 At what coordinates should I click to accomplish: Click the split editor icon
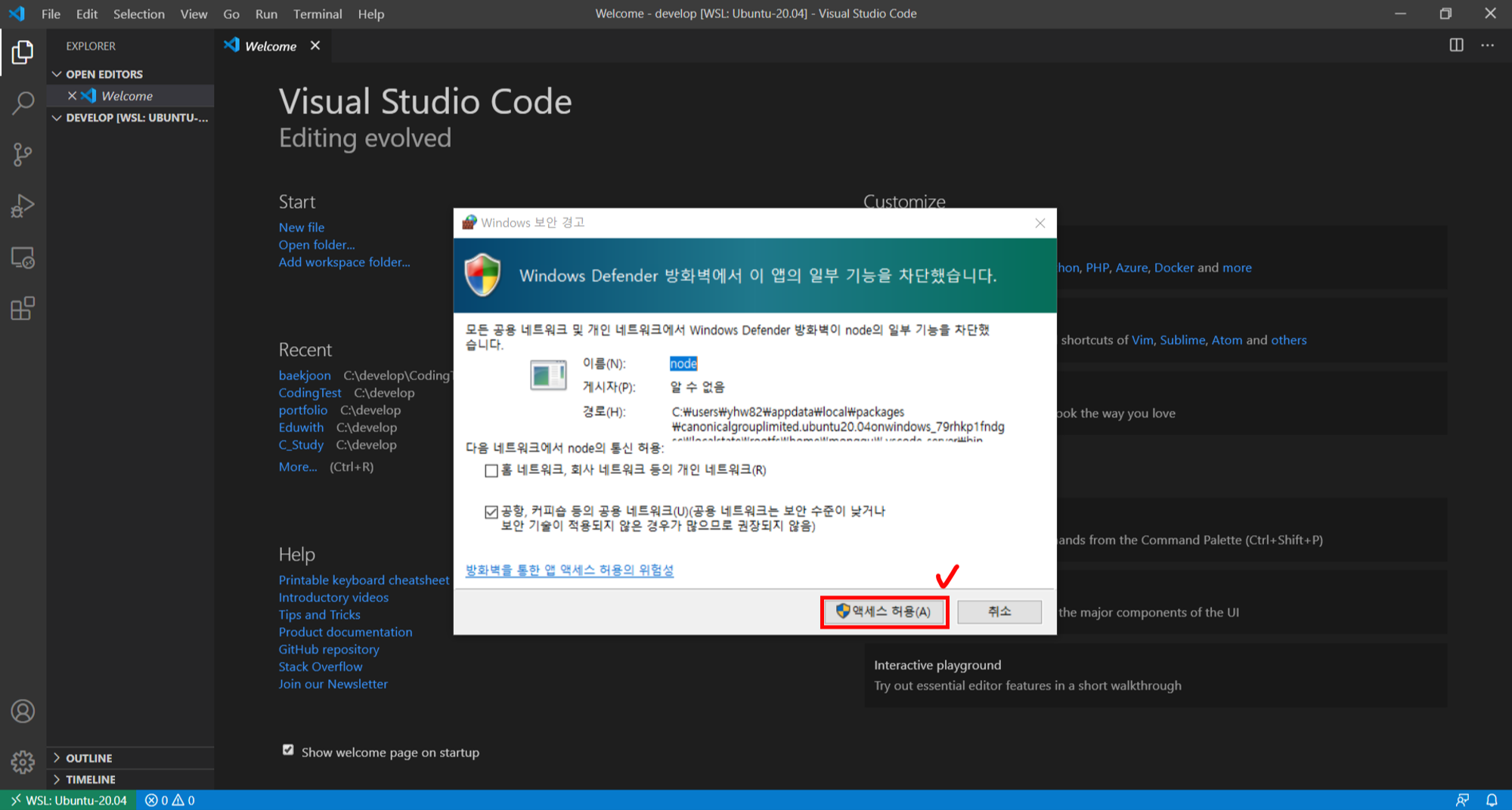pos(1456,45)
